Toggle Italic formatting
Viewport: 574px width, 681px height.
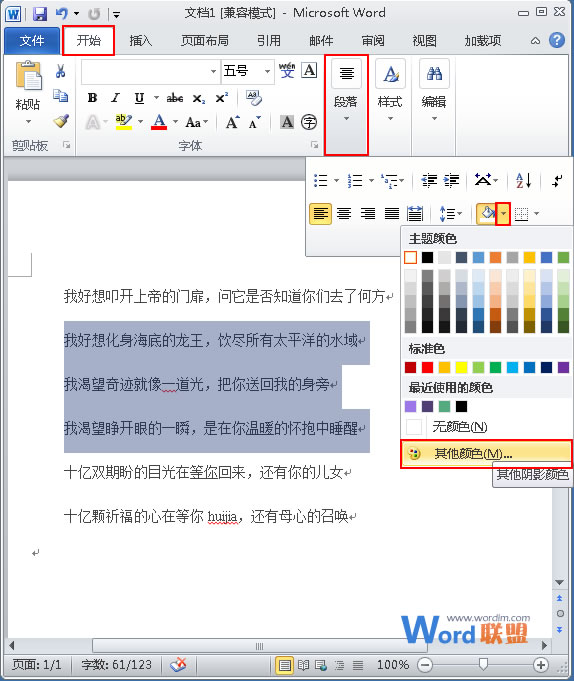(x=115, y=98)
